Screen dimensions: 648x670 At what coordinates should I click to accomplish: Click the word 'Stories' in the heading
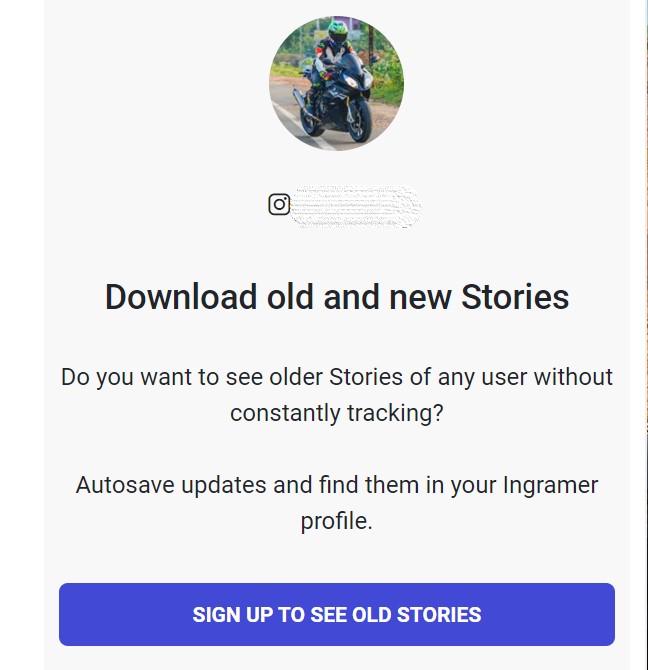coord(515,297)
